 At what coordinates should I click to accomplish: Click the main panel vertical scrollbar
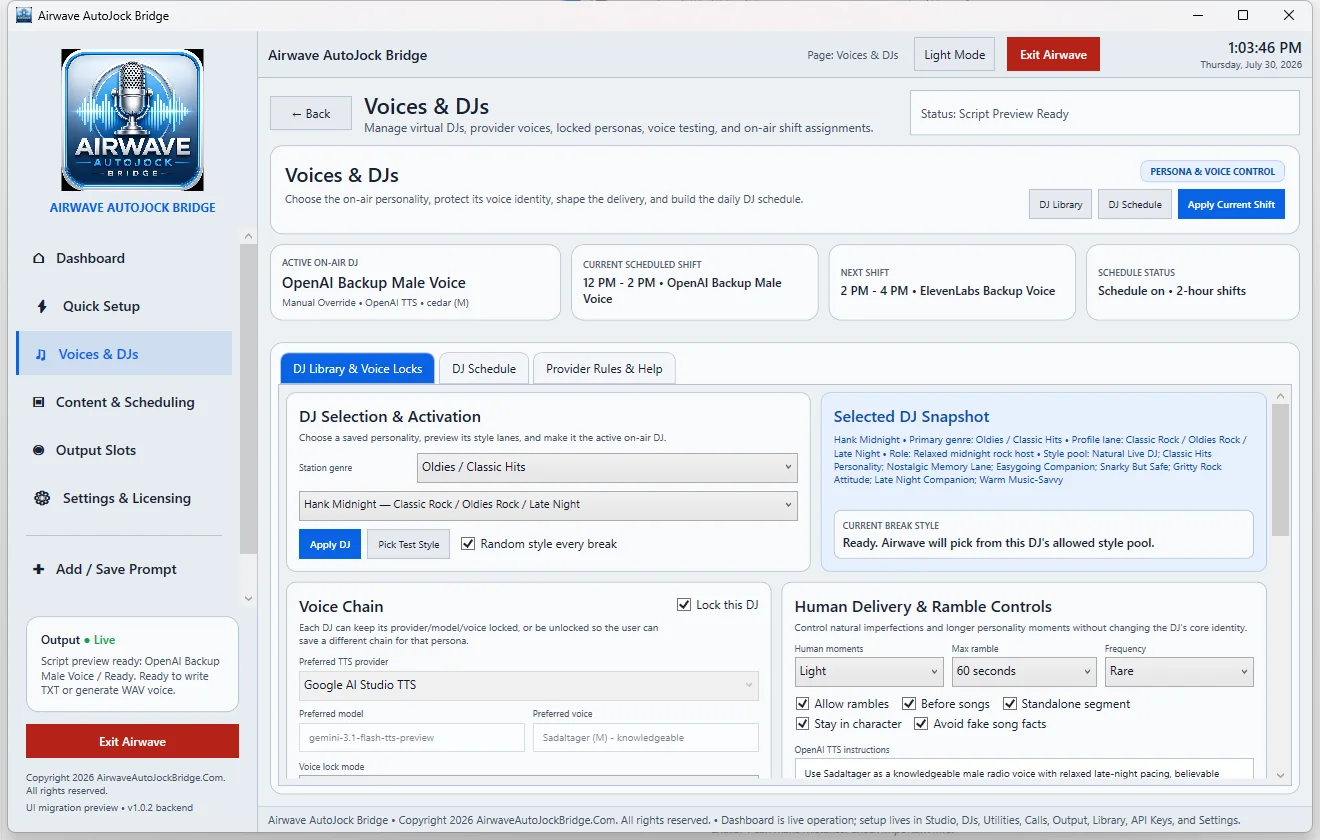pos(1280,470)
